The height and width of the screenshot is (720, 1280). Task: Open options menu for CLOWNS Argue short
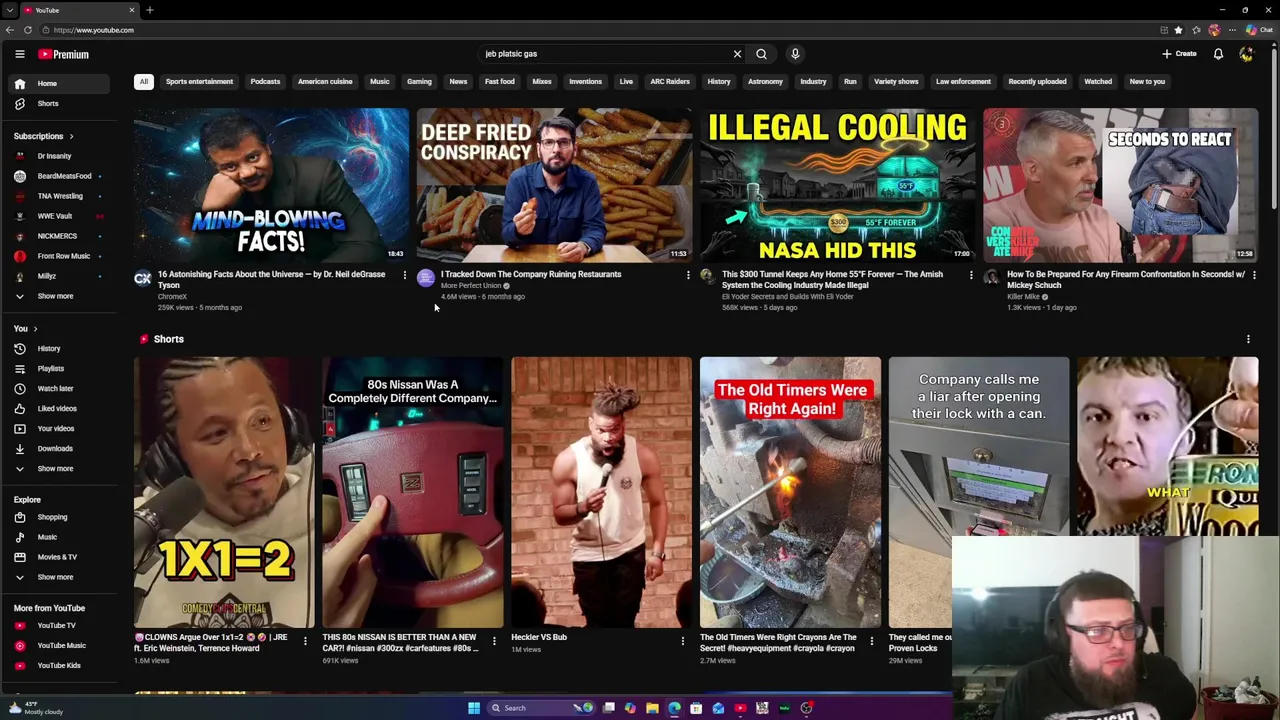pos(305,641)
